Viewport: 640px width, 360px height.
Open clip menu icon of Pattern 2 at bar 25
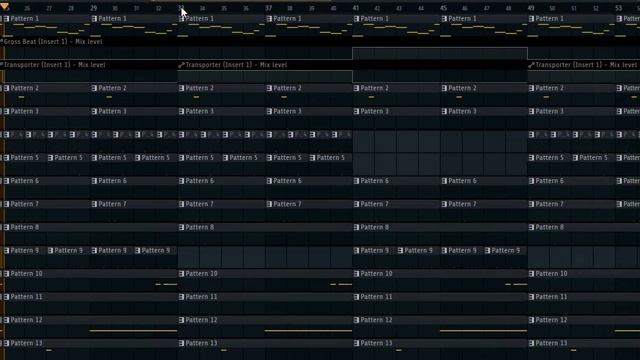(x=7, y=88)
